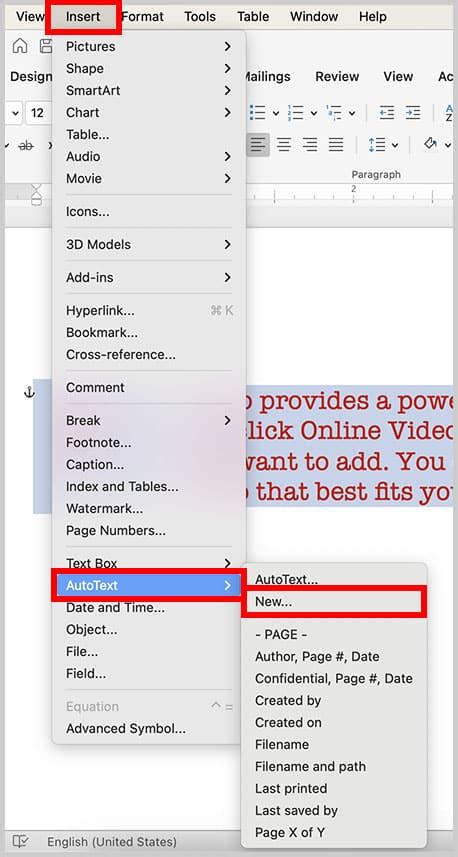Click the increase indent icon
Viewport: 458px width, 857px height.
(x=413, y=113)
